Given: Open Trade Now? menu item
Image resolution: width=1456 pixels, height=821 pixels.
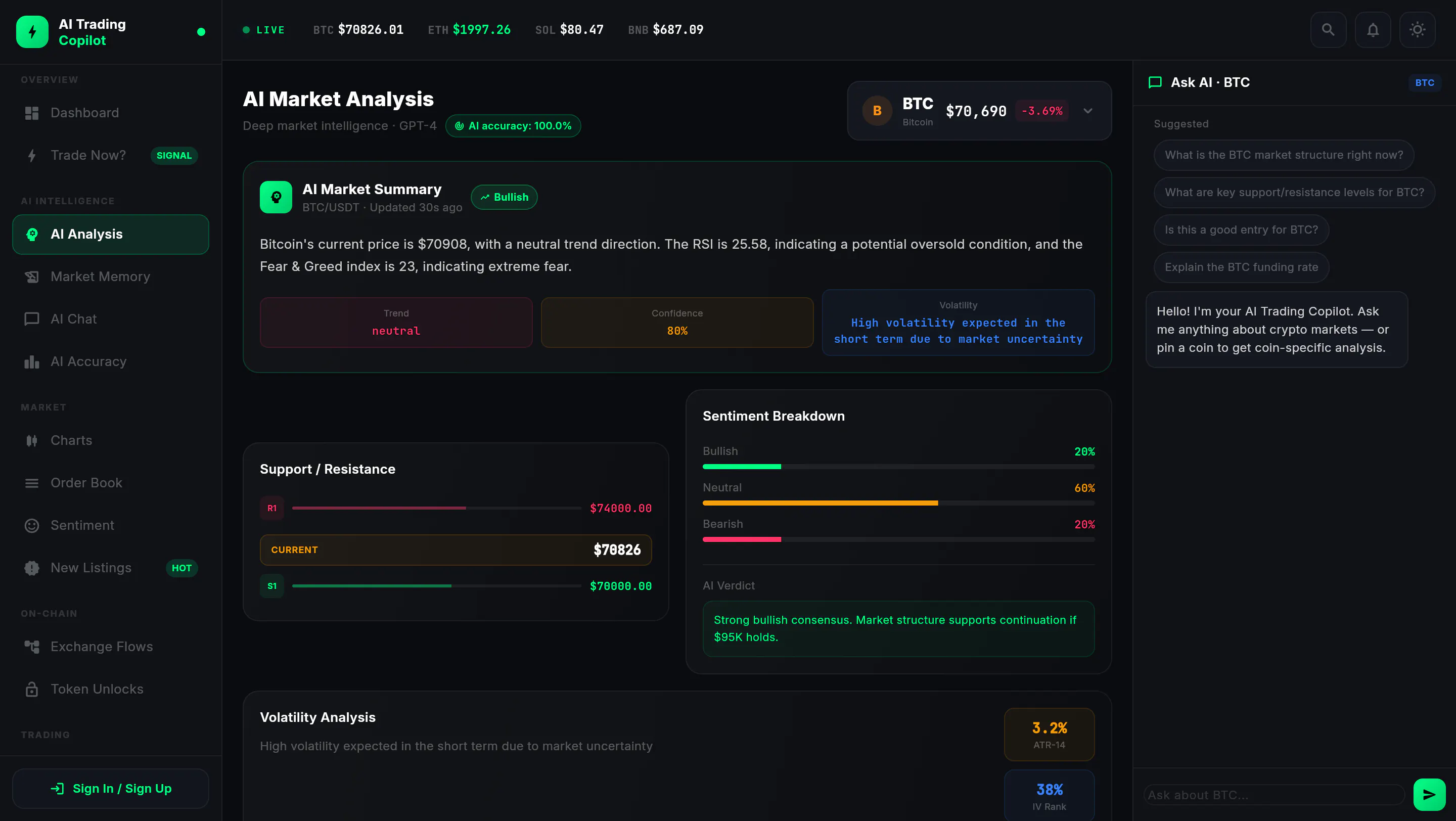Looking at the screenshot, I should [x=111, y=155].
